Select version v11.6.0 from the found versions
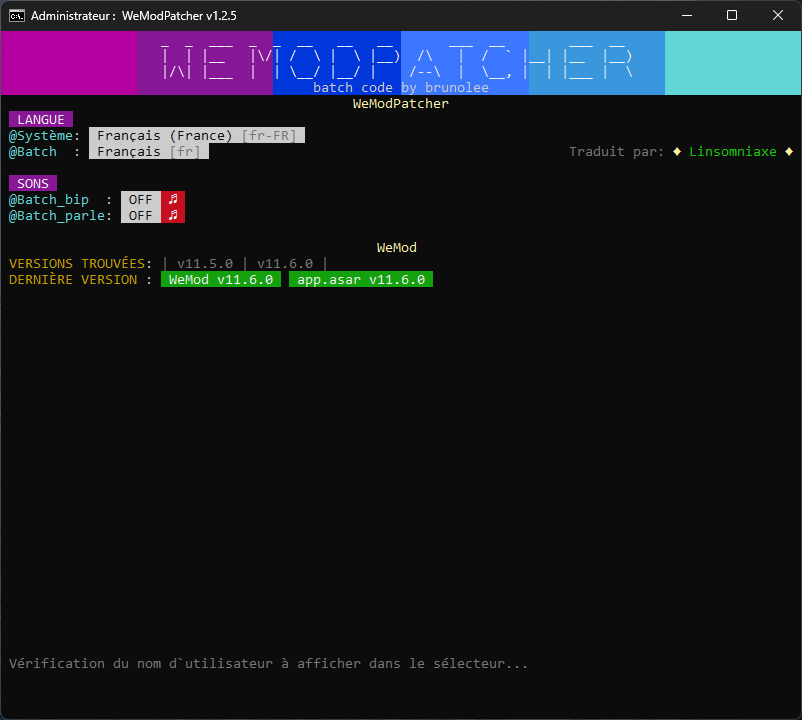Screen dimensions: 802x720 point(285,263)
